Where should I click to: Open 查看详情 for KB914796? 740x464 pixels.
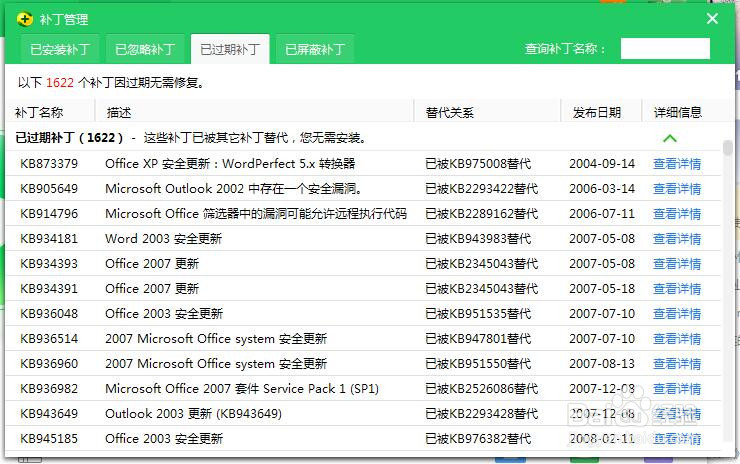(x=677, y=214)
